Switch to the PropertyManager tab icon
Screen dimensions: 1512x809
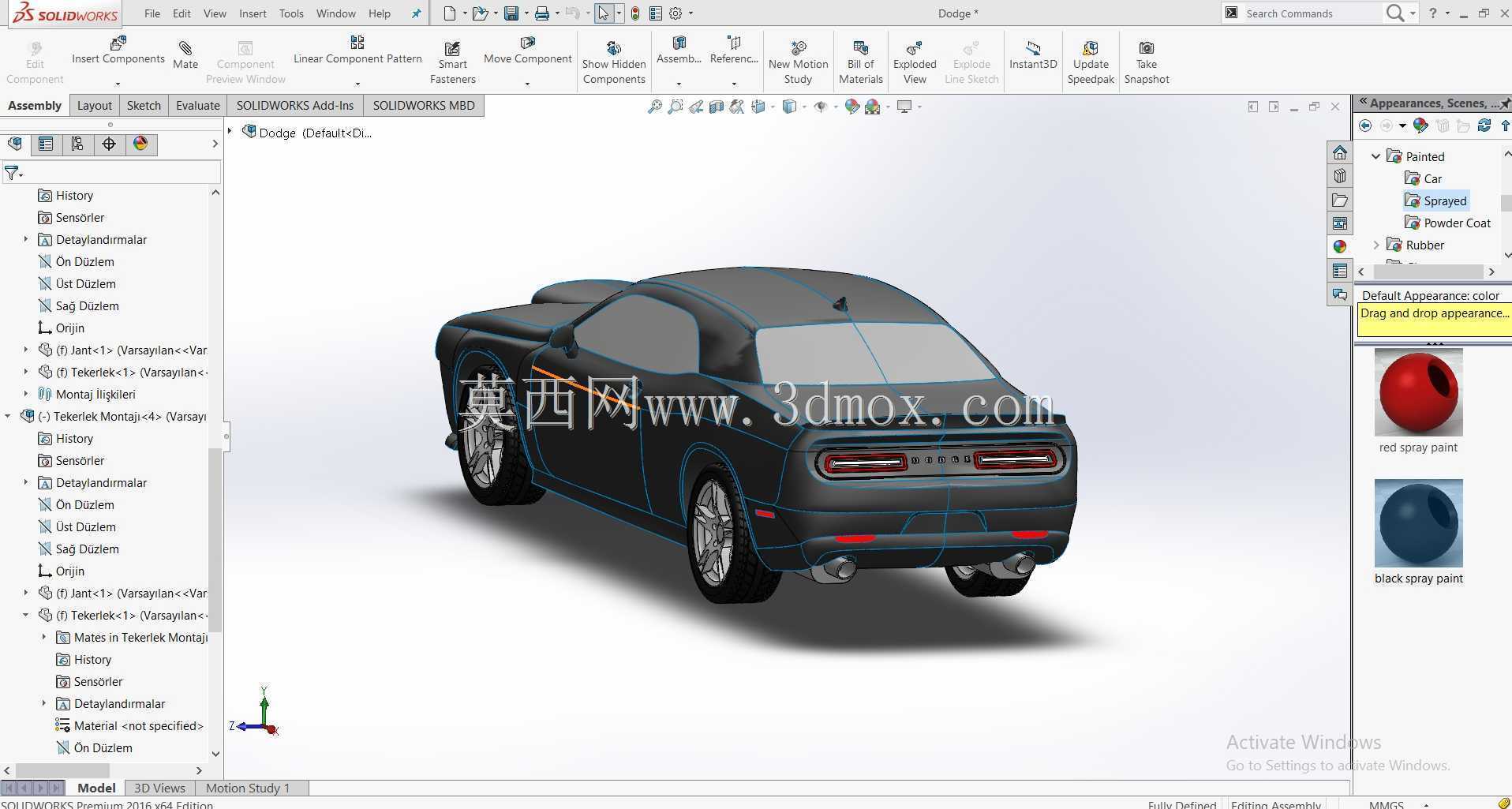tap(46, 144)
